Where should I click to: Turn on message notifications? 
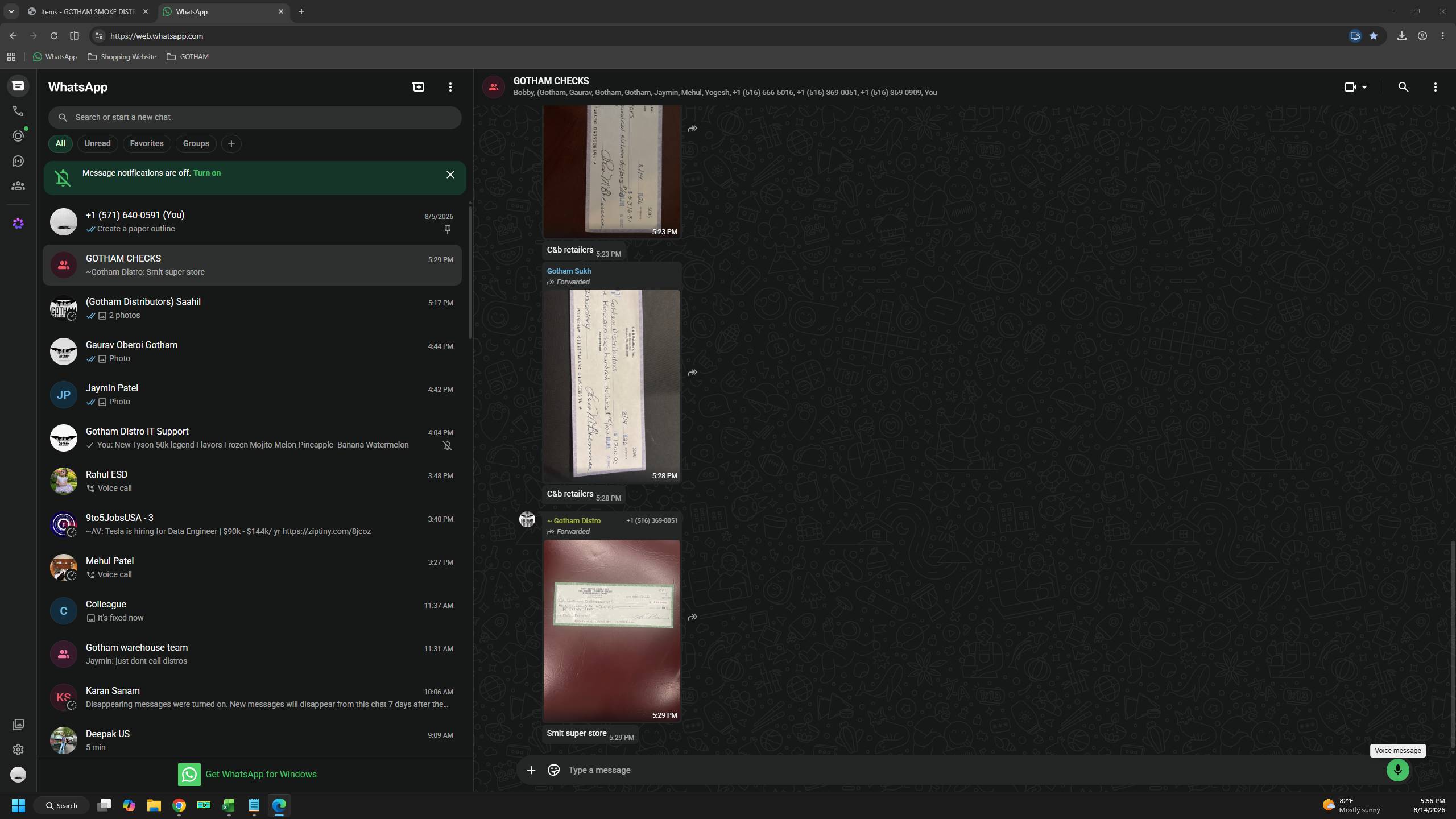tap(207, 173)
